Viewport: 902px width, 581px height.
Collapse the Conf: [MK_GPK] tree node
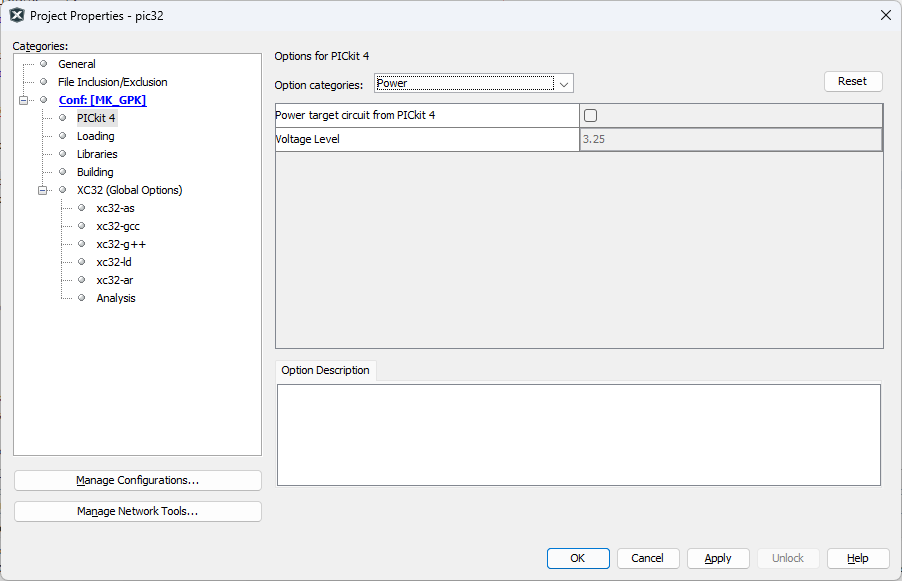pos(23,100)
